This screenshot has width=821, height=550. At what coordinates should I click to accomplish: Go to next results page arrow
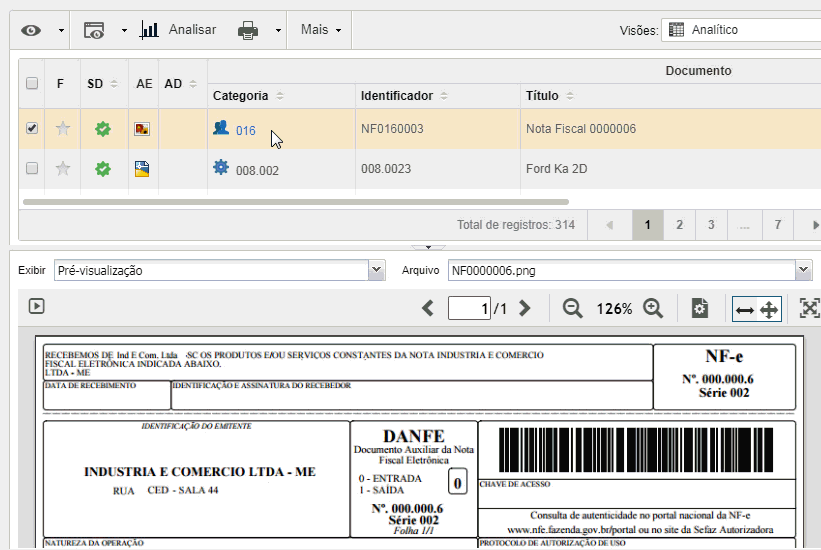point(815,225)
